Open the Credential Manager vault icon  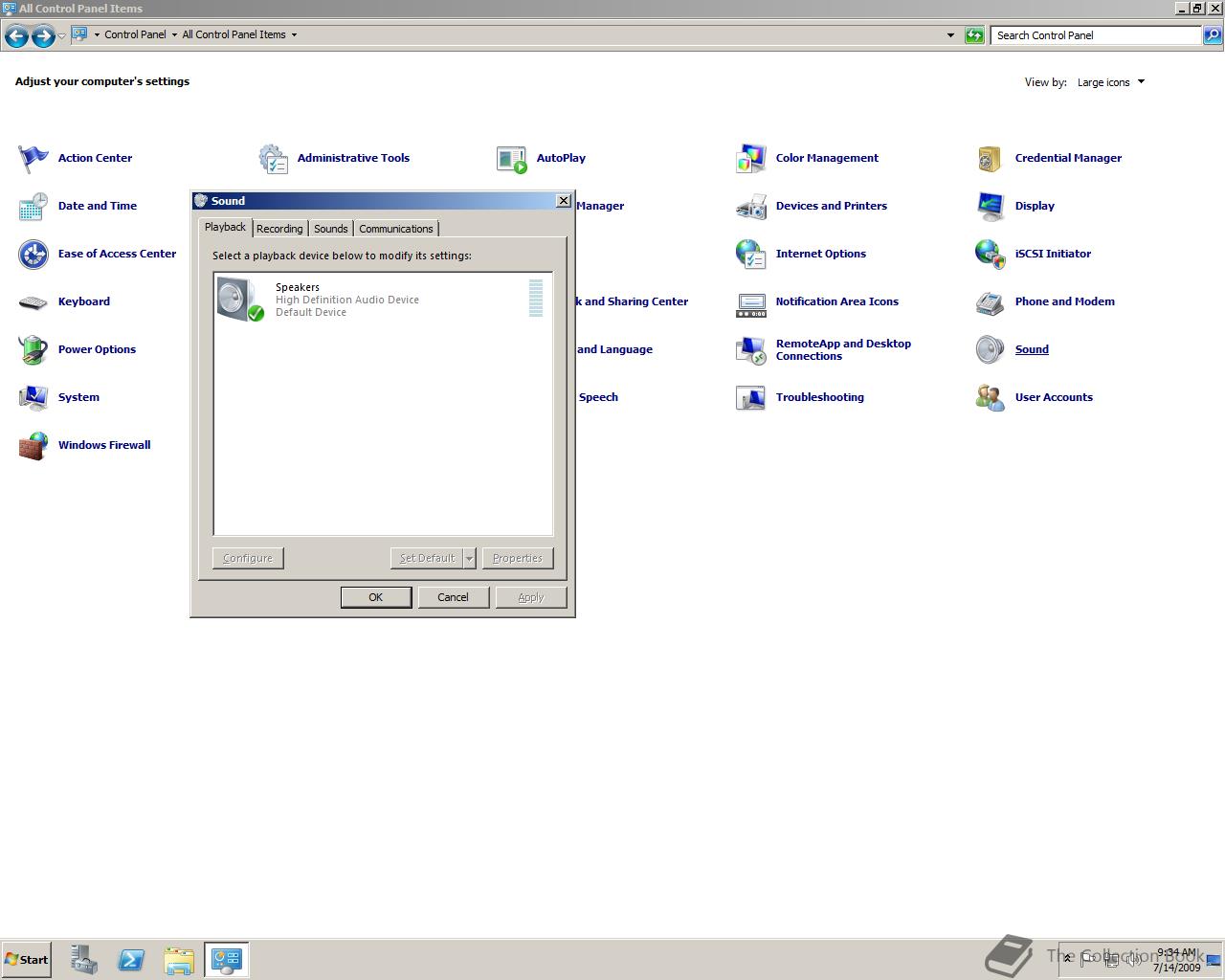990,158
